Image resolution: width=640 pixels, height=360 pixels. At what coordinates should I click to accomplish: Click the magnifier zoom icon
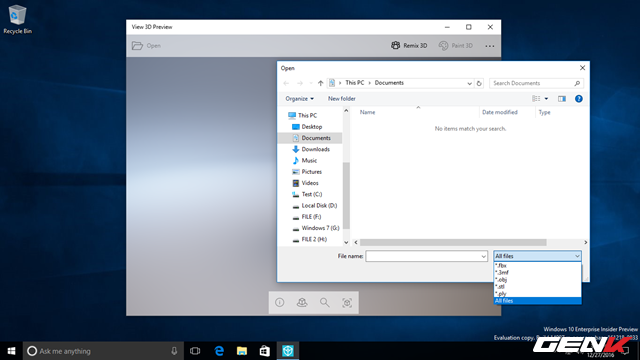coord(324,302)
